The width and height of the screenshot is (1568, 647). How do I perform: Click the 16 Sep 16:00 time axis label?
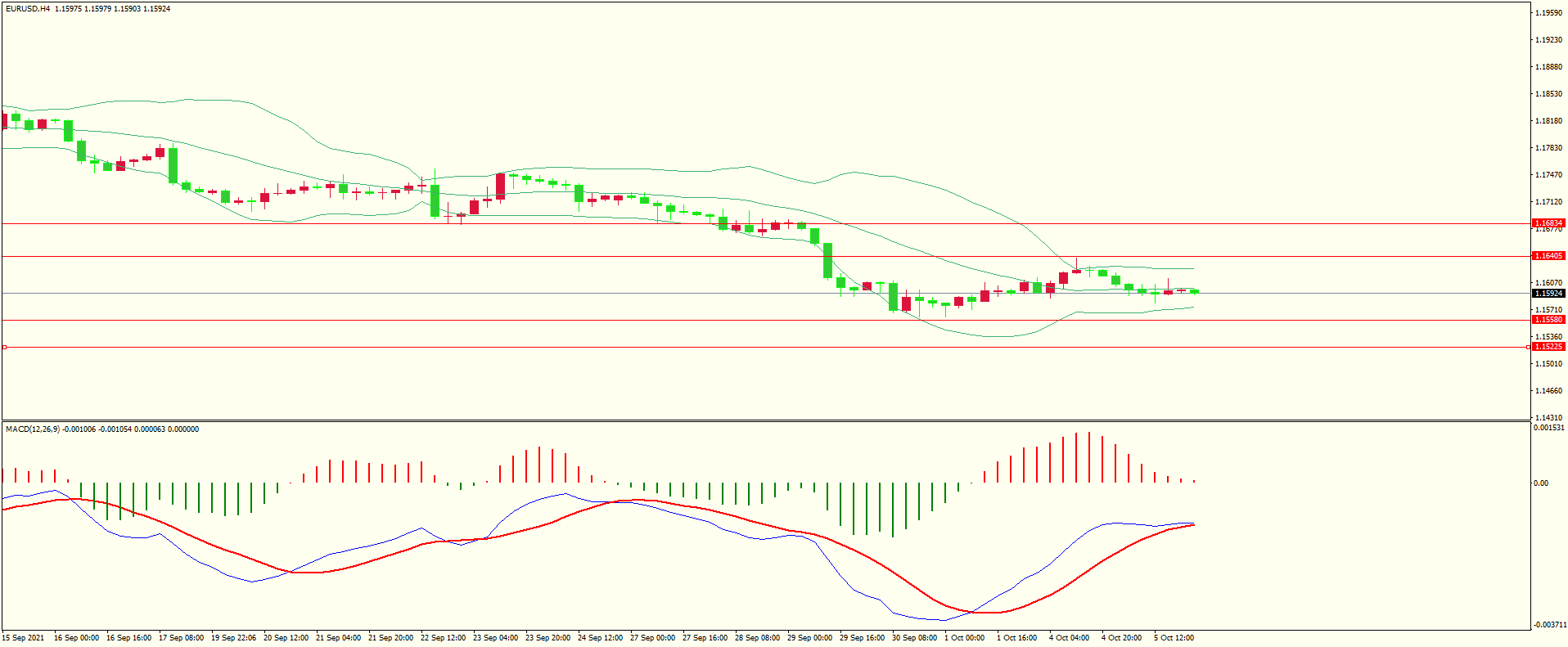128,638
